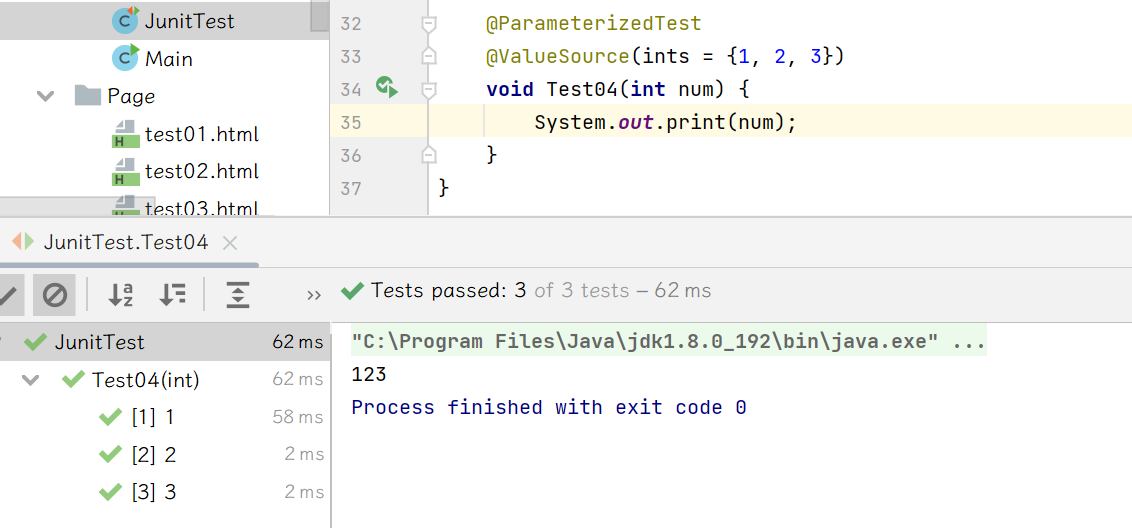This screenshot has height=528, width=1132.
Task: Click the JunitTest class icon
Action: (126, 20)
